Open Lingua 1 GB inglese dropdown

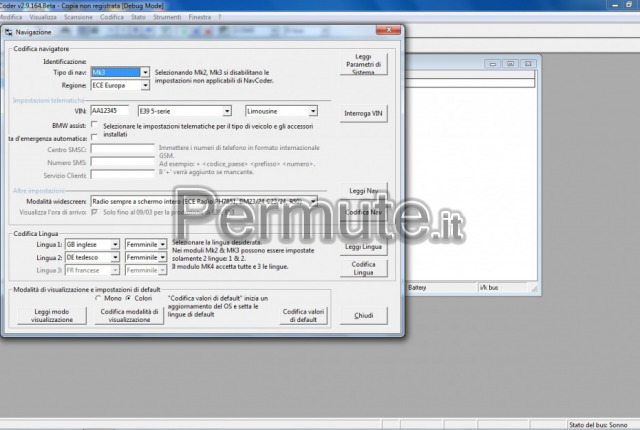115,244
